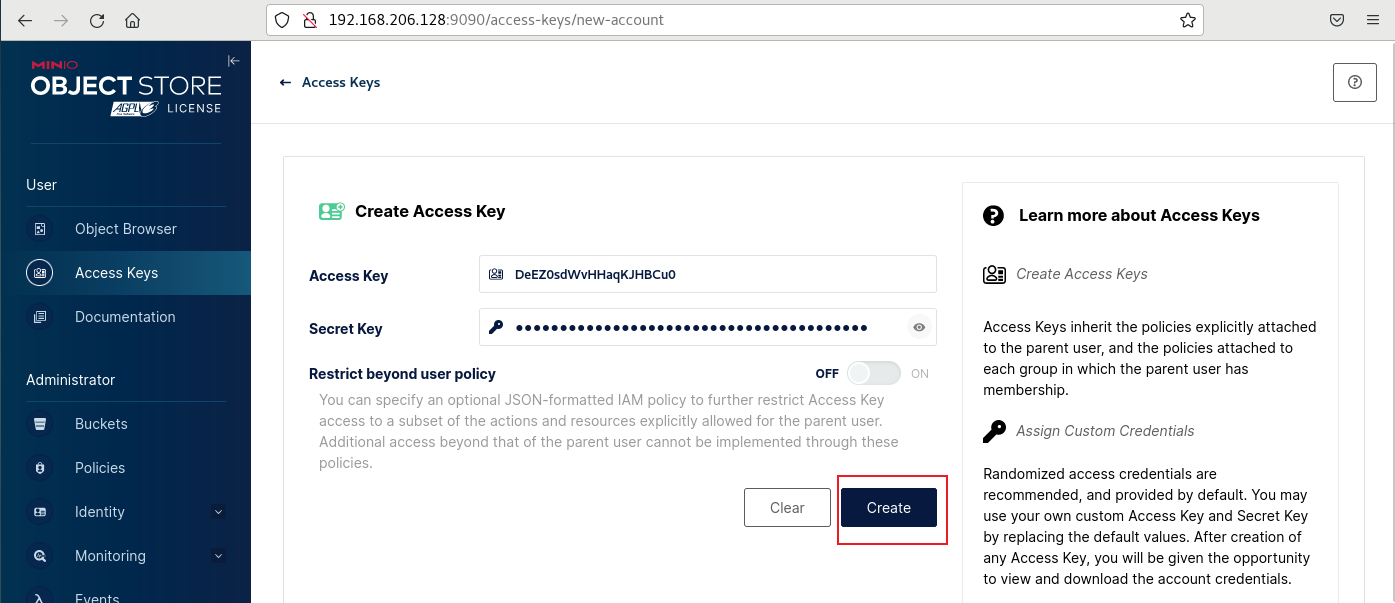This screenshot has height=603, width=1395.
Task: Show the secret key with eye icon
Action: (919, 327)
